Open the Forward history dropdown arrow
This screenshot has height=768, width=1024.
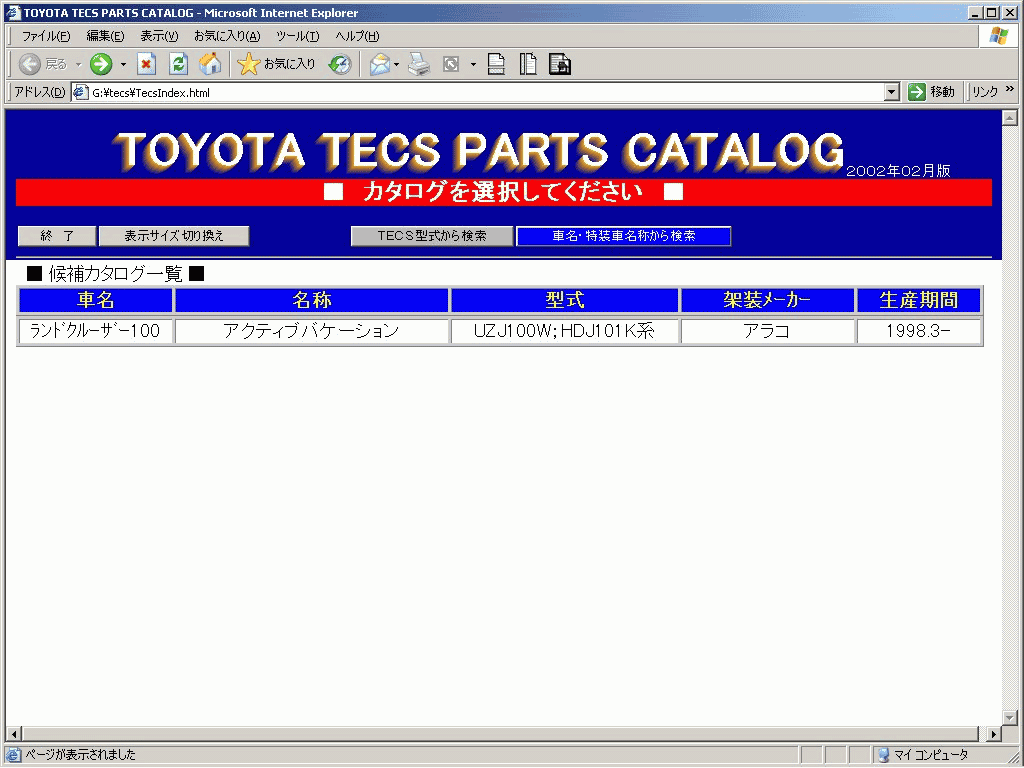(x=123, y=64)
